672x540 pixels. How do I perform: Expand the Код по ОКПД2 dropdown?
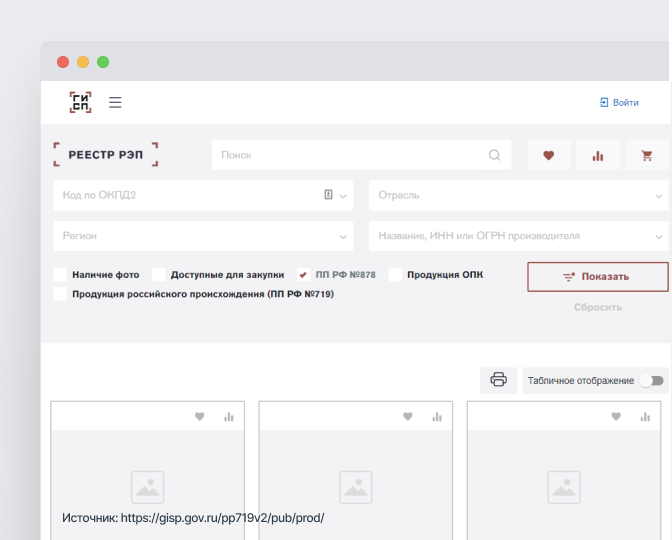344,196
